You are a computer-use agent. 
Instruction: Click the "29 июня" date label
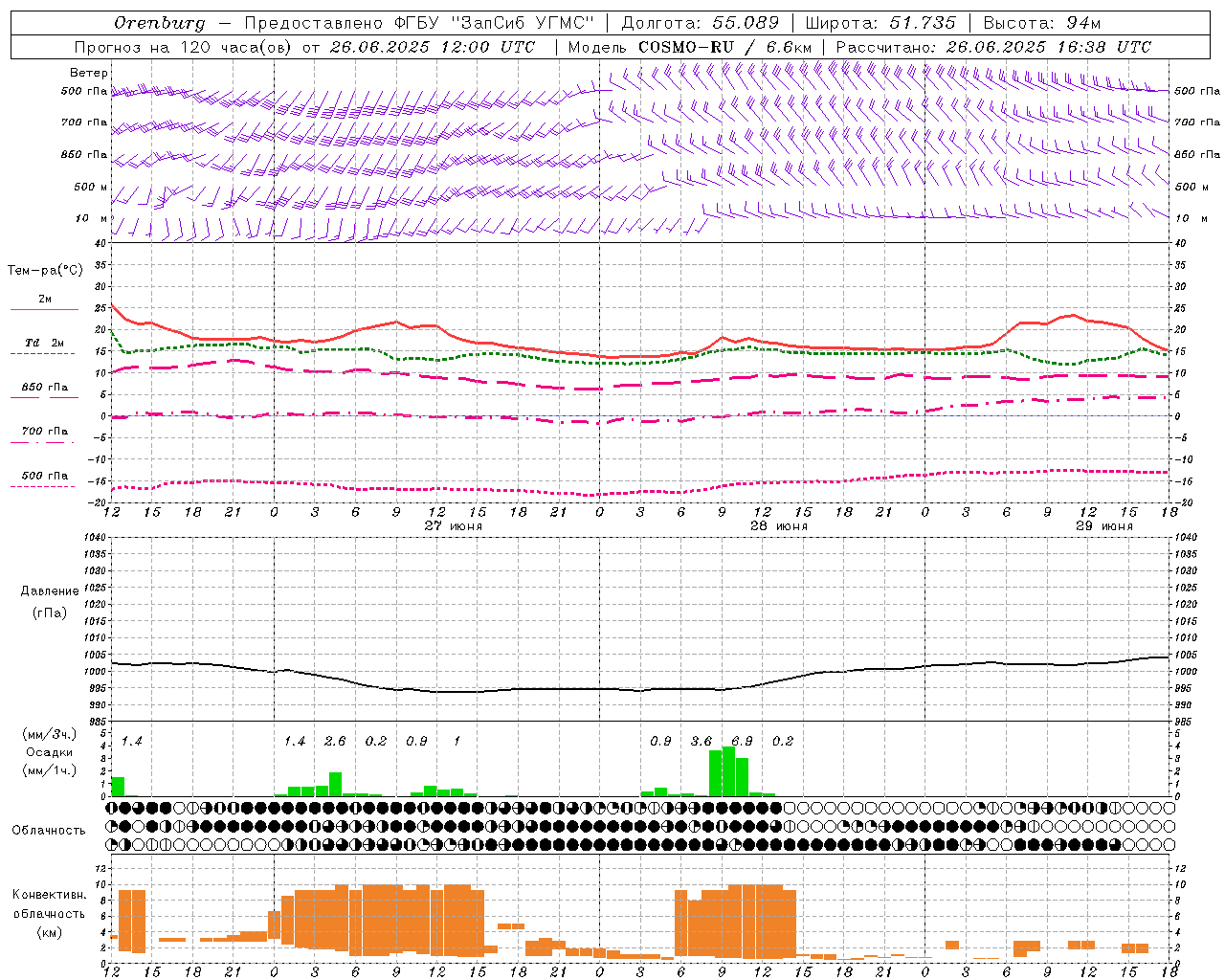tap(1104, 526)
